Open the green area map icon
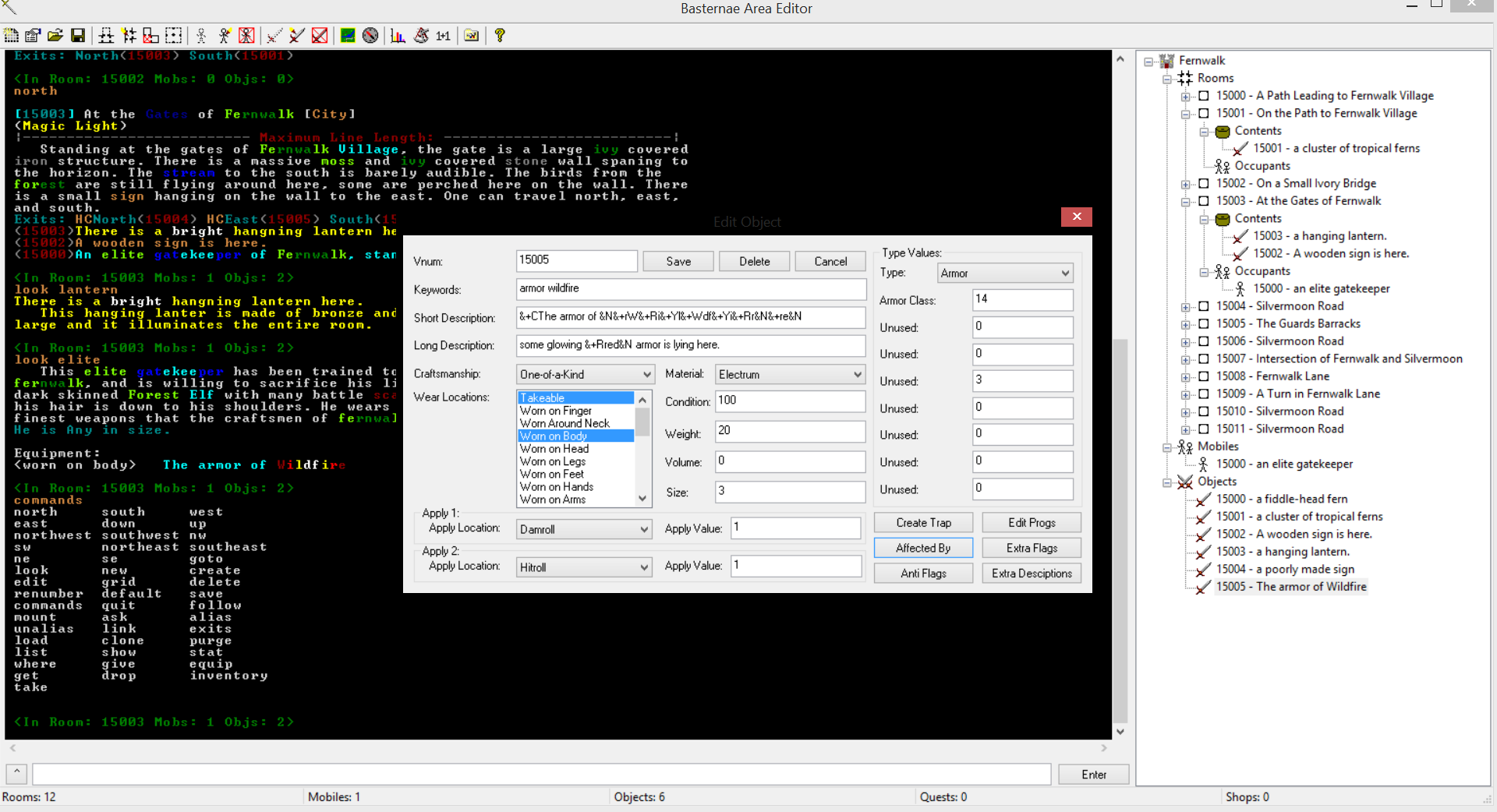1497x812 pixels. (348, 36)
